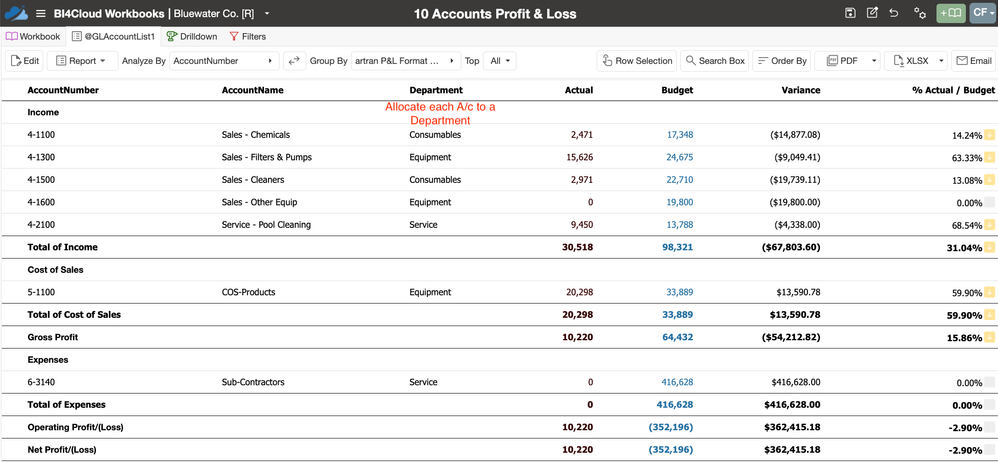The image size is (998, 462).
Task: Toggle the Search Box display
Action: pyautogui.click(x=714, y=61)
